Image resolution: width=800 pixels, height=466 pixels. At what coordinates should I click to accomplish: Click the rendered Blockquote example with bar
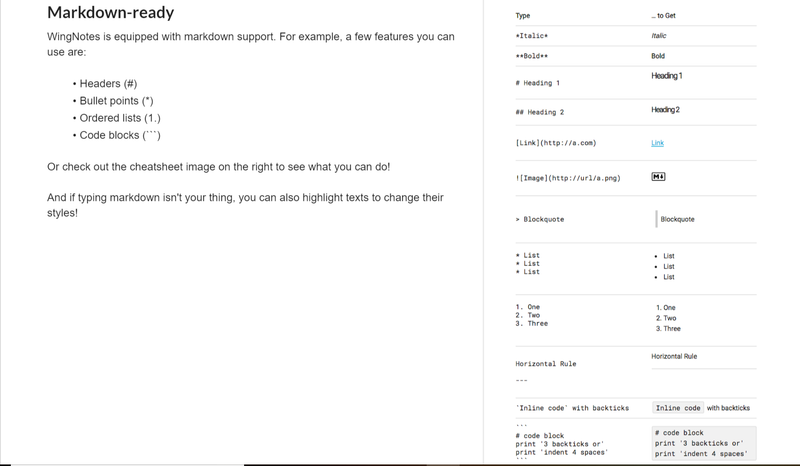pyautogui.click(x=675, y=219)
